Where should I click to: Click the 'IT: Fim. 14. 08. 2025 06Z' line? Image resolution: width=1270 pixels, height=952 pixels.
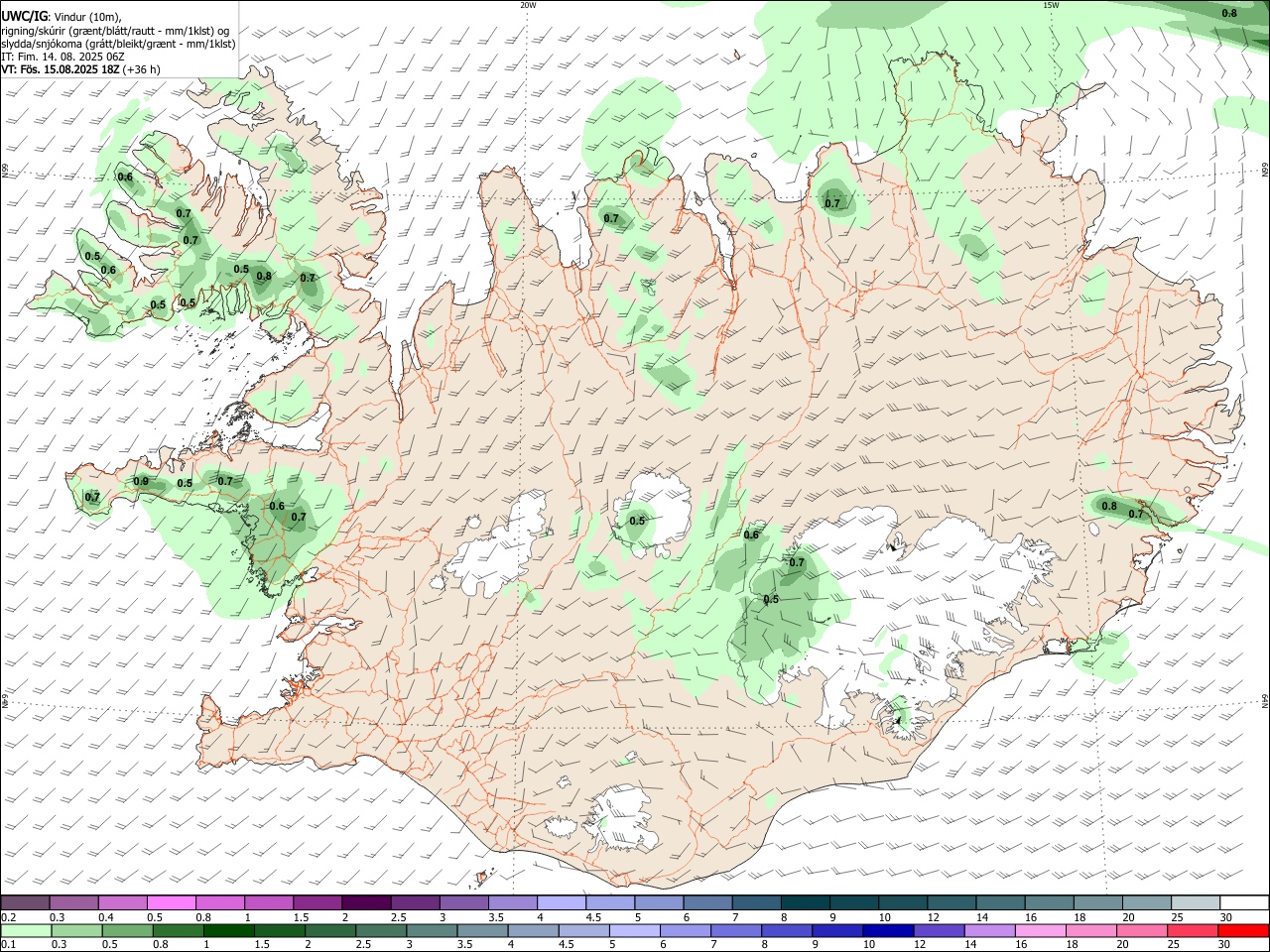[63, 57]
